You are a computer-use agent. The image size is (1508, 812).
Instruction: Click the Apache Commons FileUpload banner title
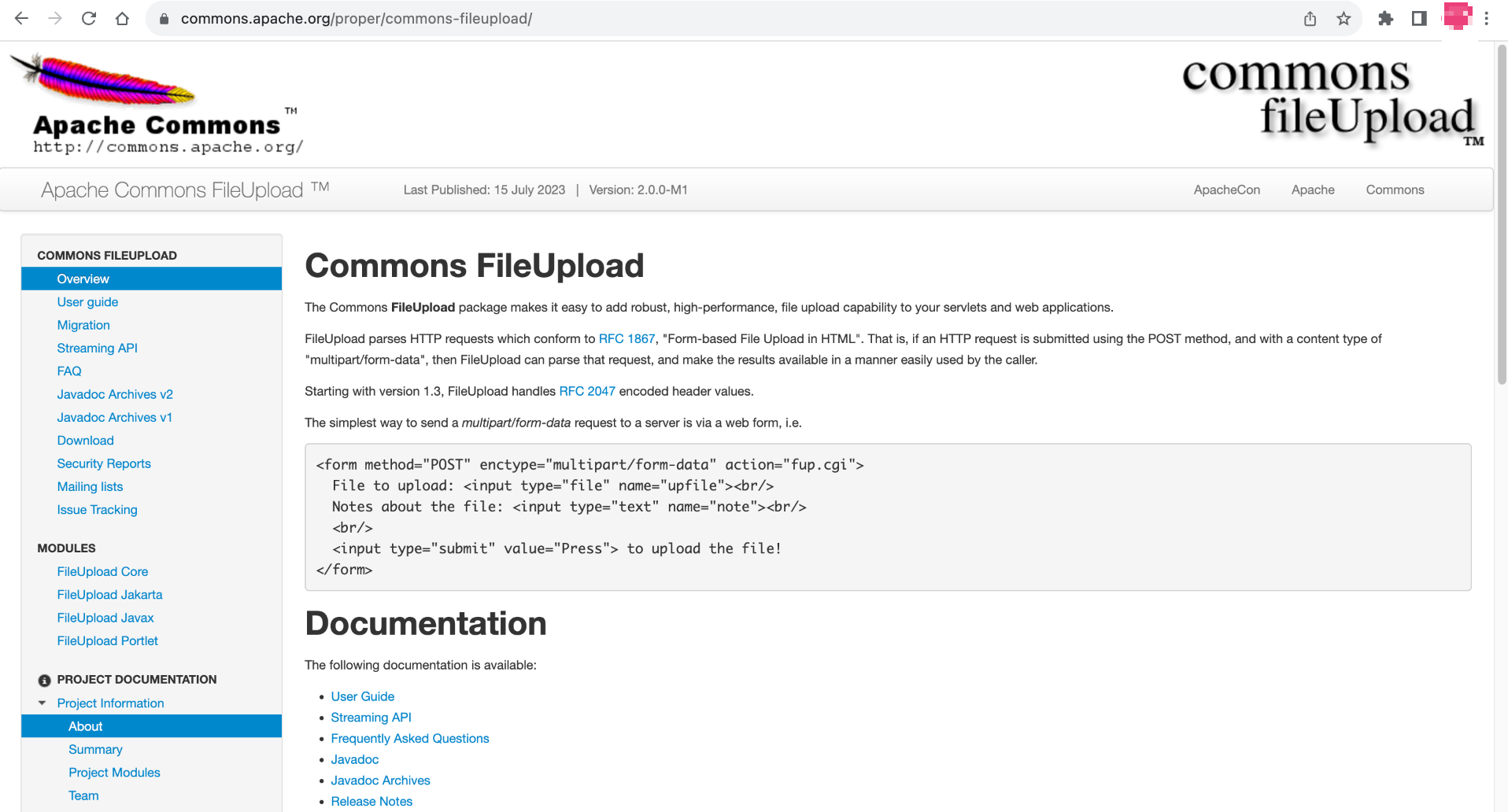tap(185, 190)
